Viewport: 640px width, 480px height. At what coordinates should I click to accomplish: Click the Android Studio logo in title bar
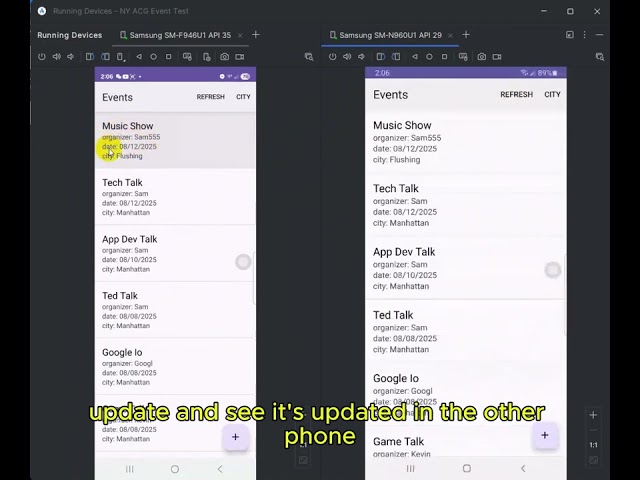point(42,11)
